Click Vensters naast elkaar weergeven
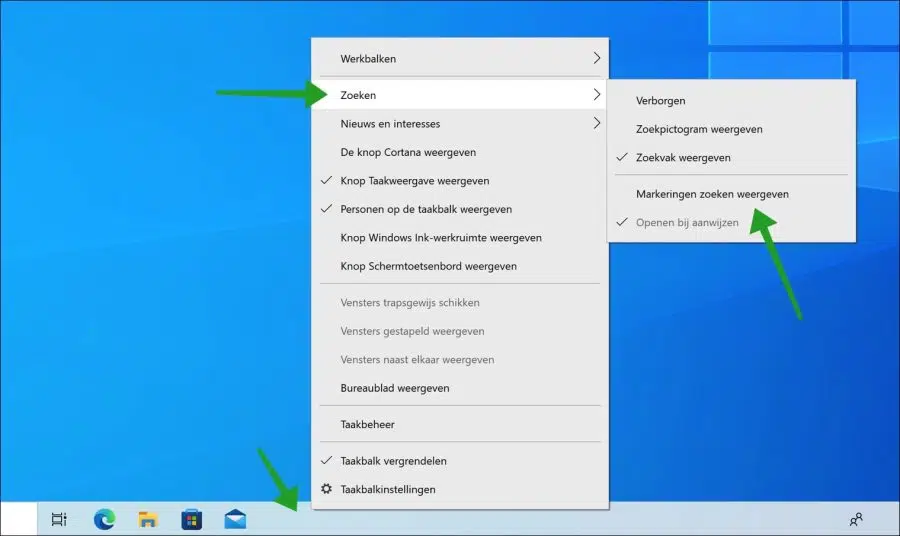900x536 pixels. point(460,360)
